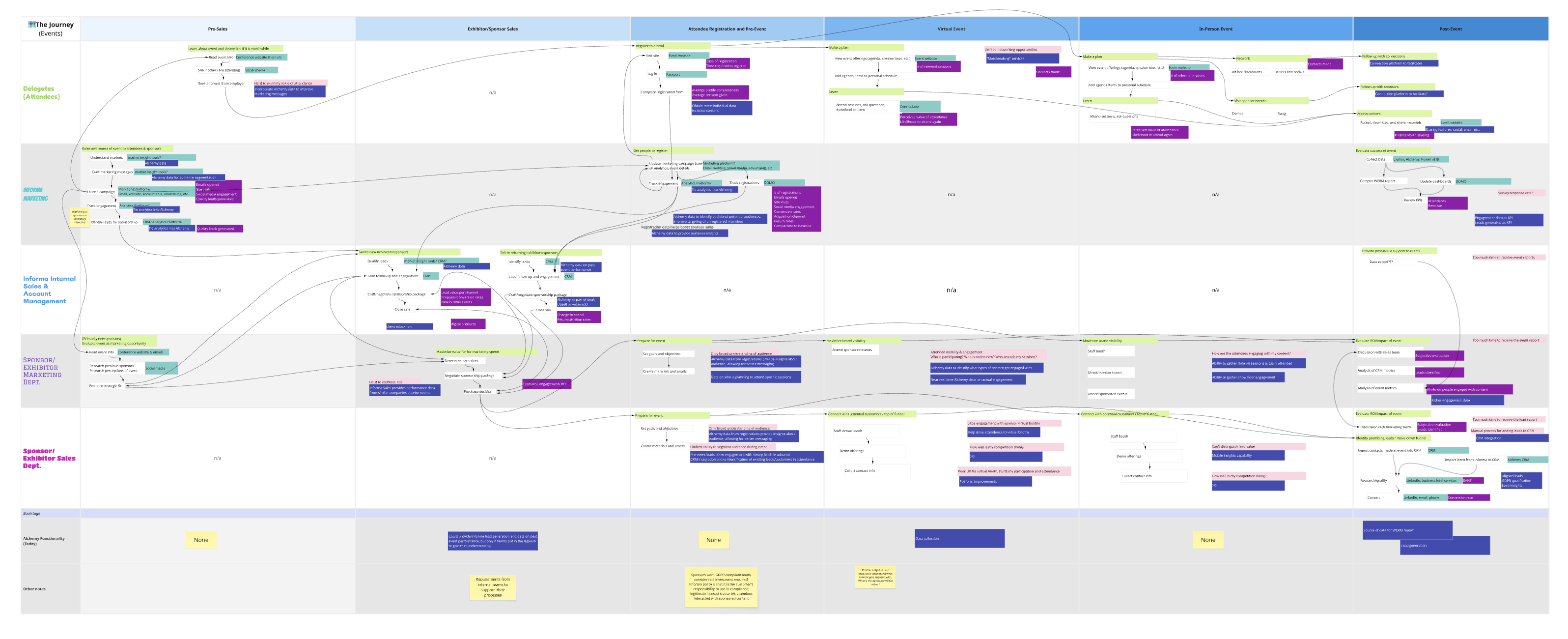This screenshot has width=1568, height=639.
Task: Select the small yellow sticky note beside Track engagement
Action: 80,217
